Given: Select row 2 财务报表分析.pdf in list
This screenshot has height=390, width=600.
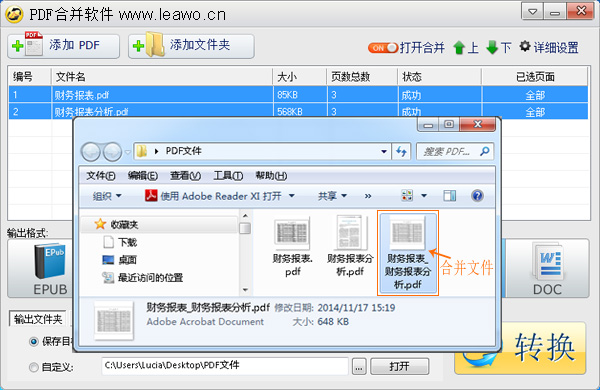Looking at the screenshot, I should (298, 111).
